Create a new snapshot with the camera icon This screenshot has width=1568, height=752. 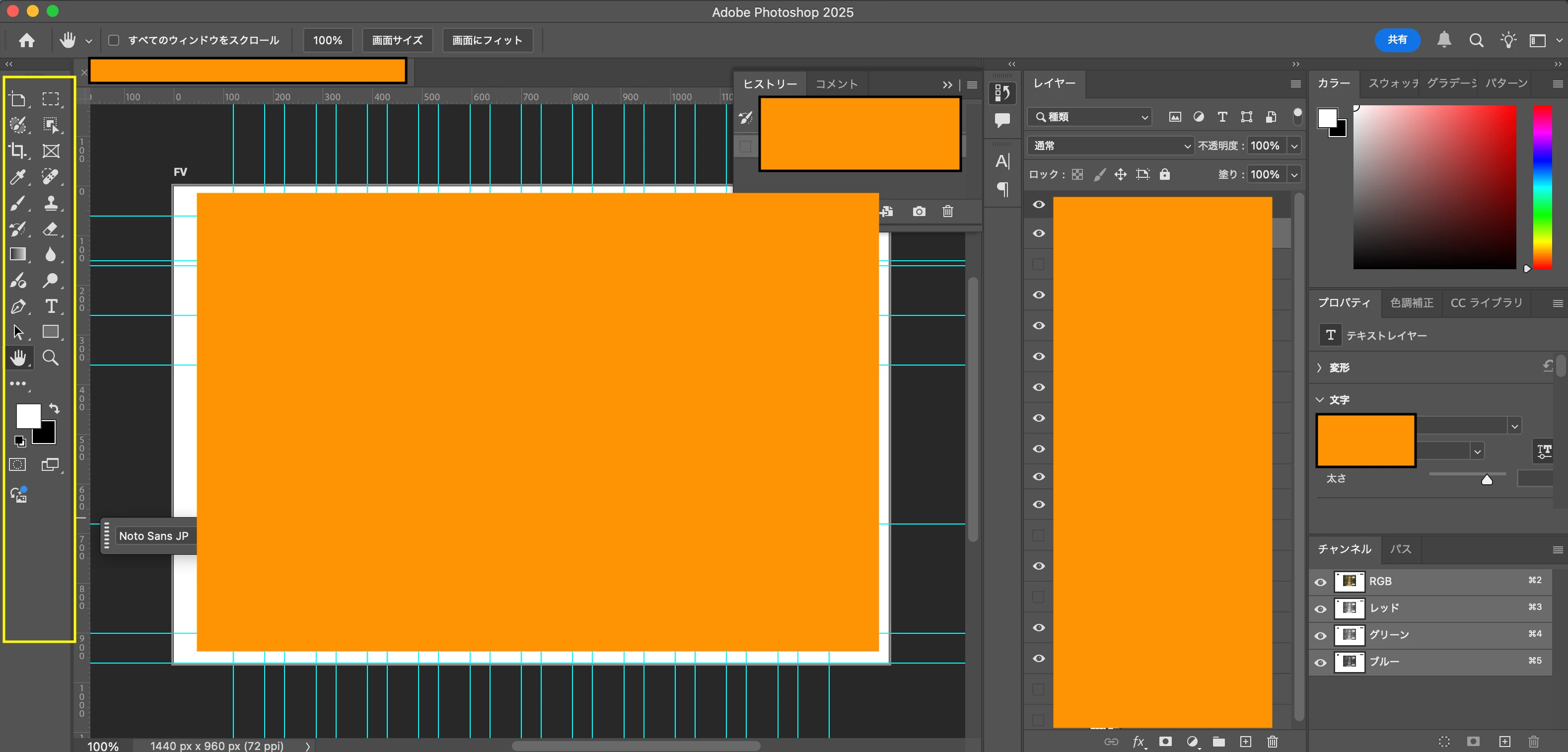click(919, 211)
